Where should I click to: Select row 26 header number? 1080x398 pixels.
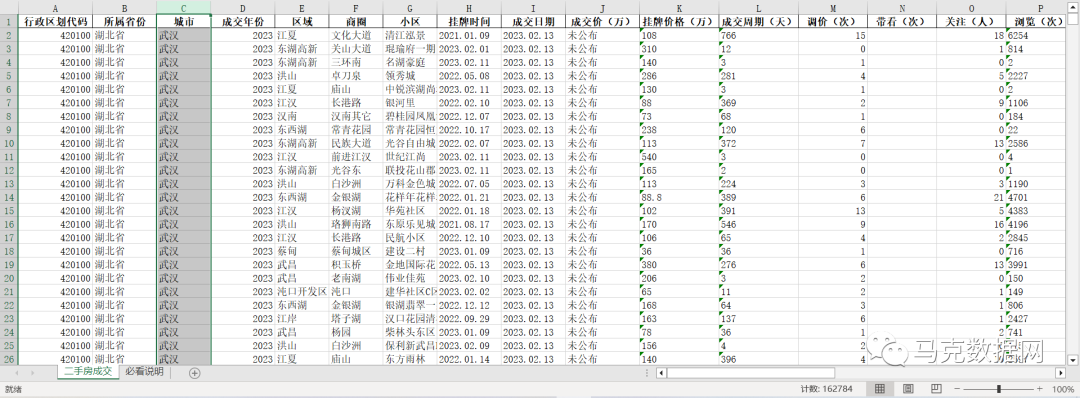[8, 359]
